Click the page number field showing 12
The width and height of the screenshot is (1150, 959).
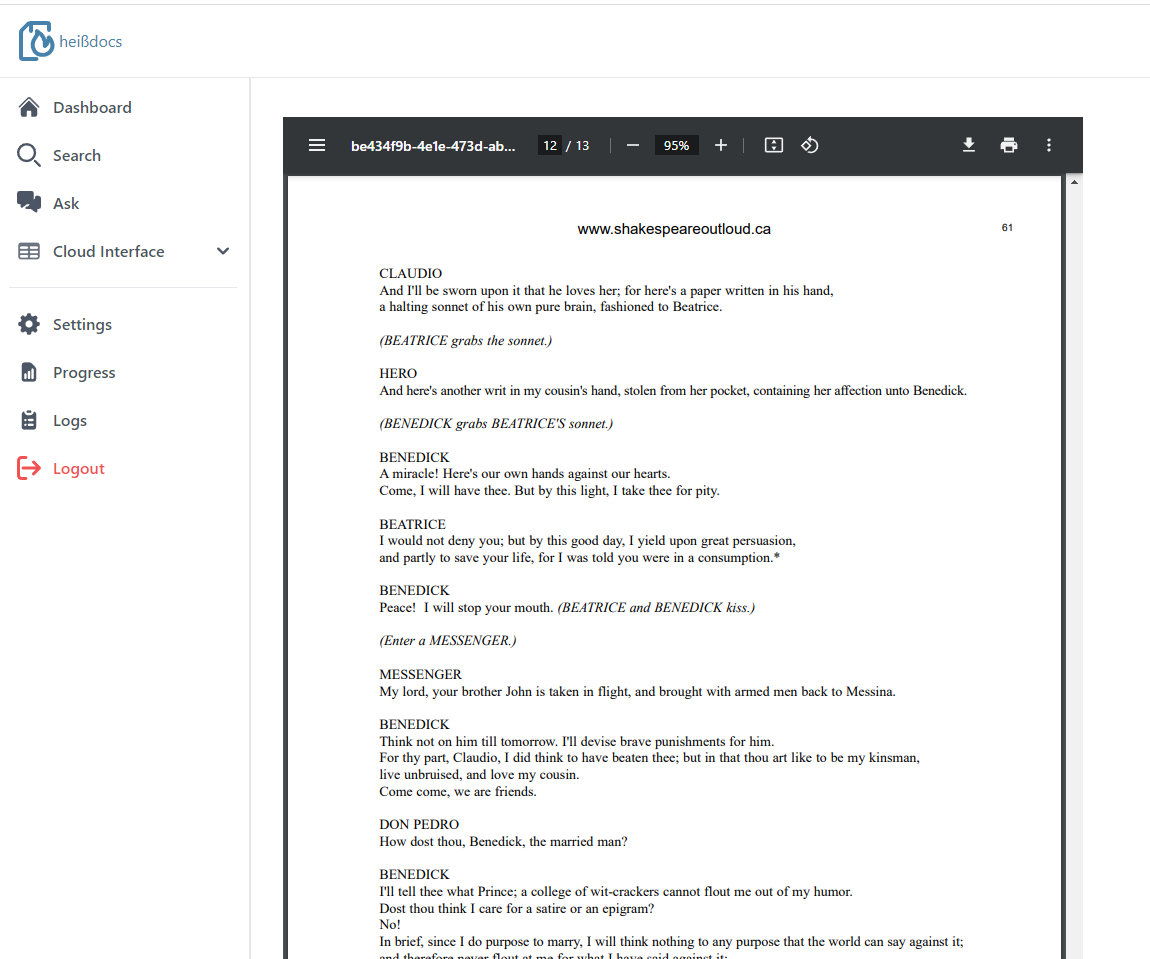tap(550, 145)
